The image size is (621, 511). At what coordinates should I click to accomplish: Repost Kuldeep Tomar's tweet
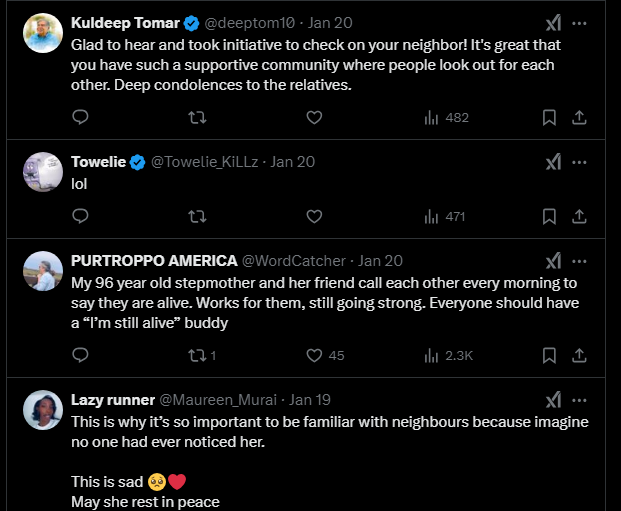[197, 117]
